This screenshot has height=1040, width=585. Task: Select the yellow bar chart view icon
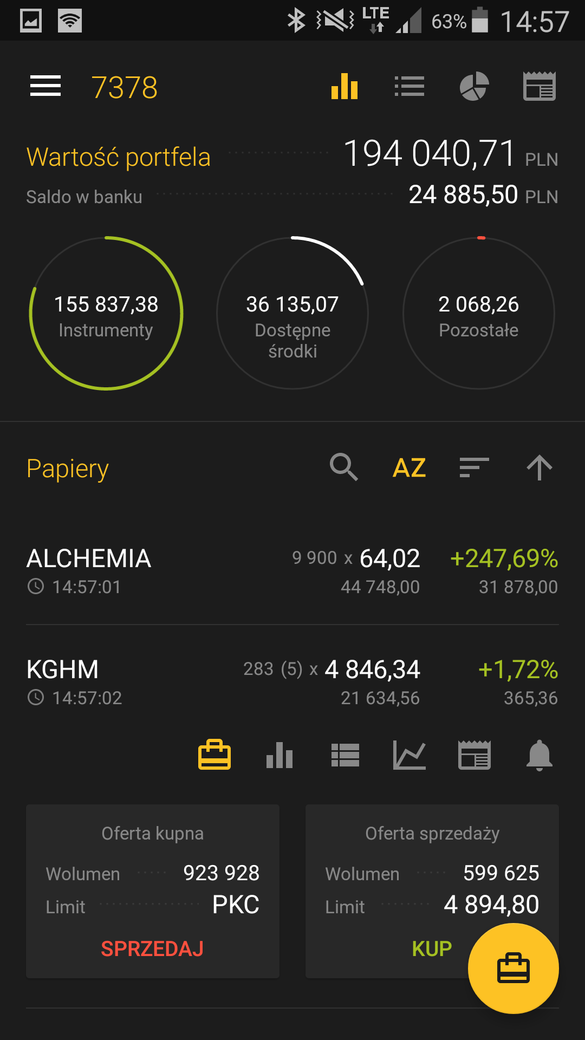[x=344, y=86]
